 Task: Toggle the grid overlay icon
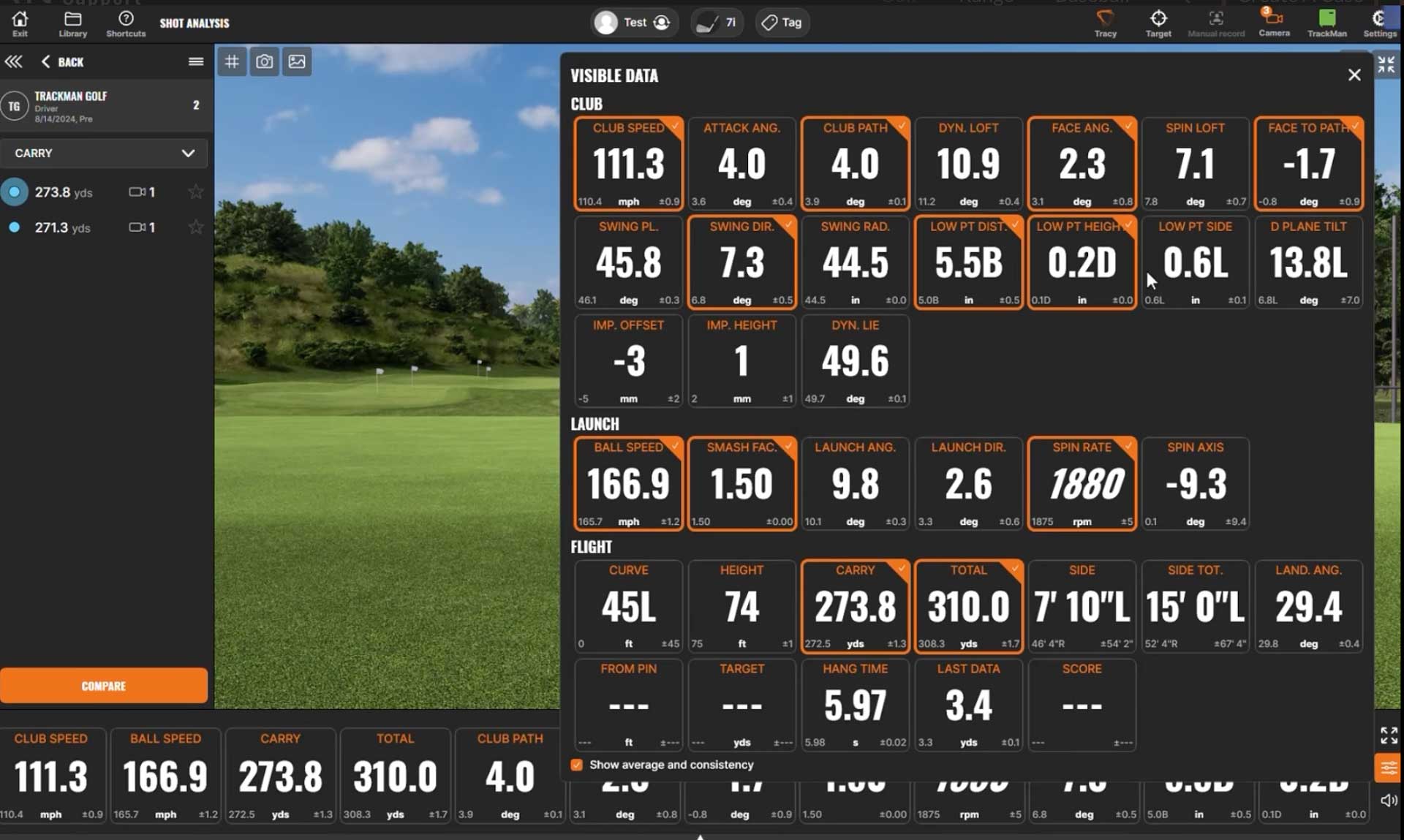pyautogui.click(x=232, y=62)
